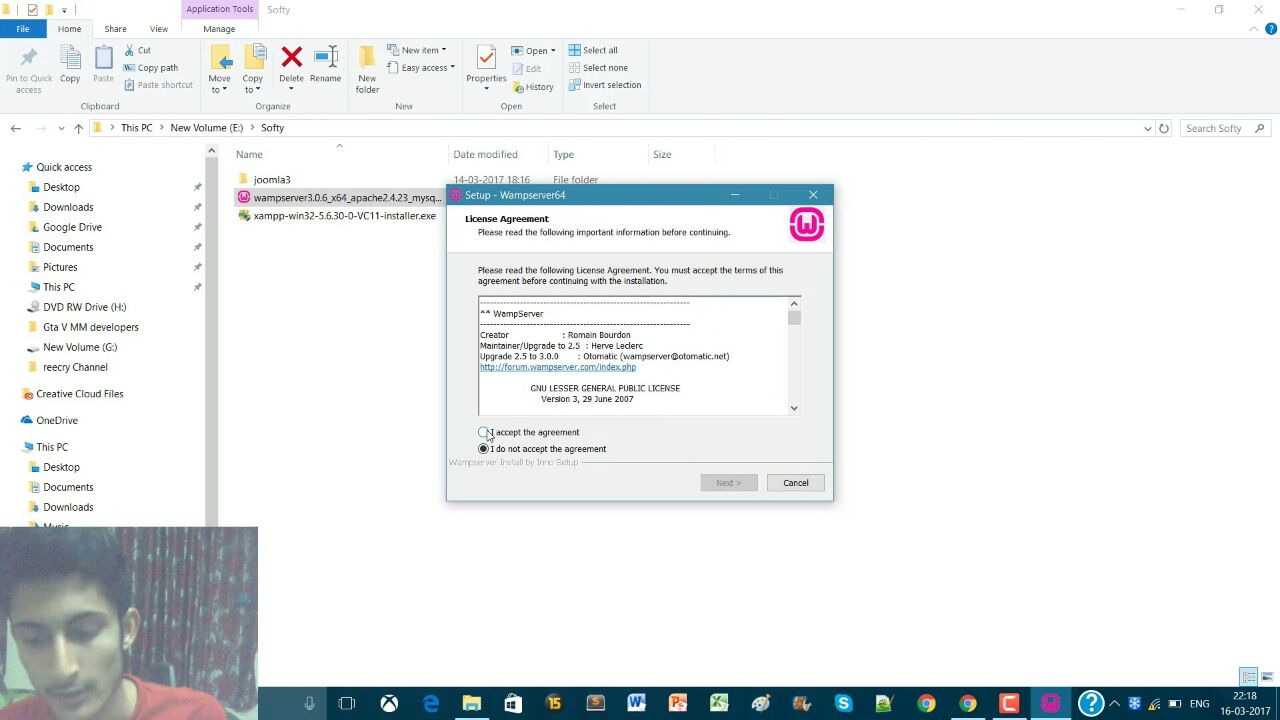The height and width of the screenshot is (720, 1280).
Task: Click Paste shortcut in ribbon
Action: pyautogui.click(x=158, y=85)
